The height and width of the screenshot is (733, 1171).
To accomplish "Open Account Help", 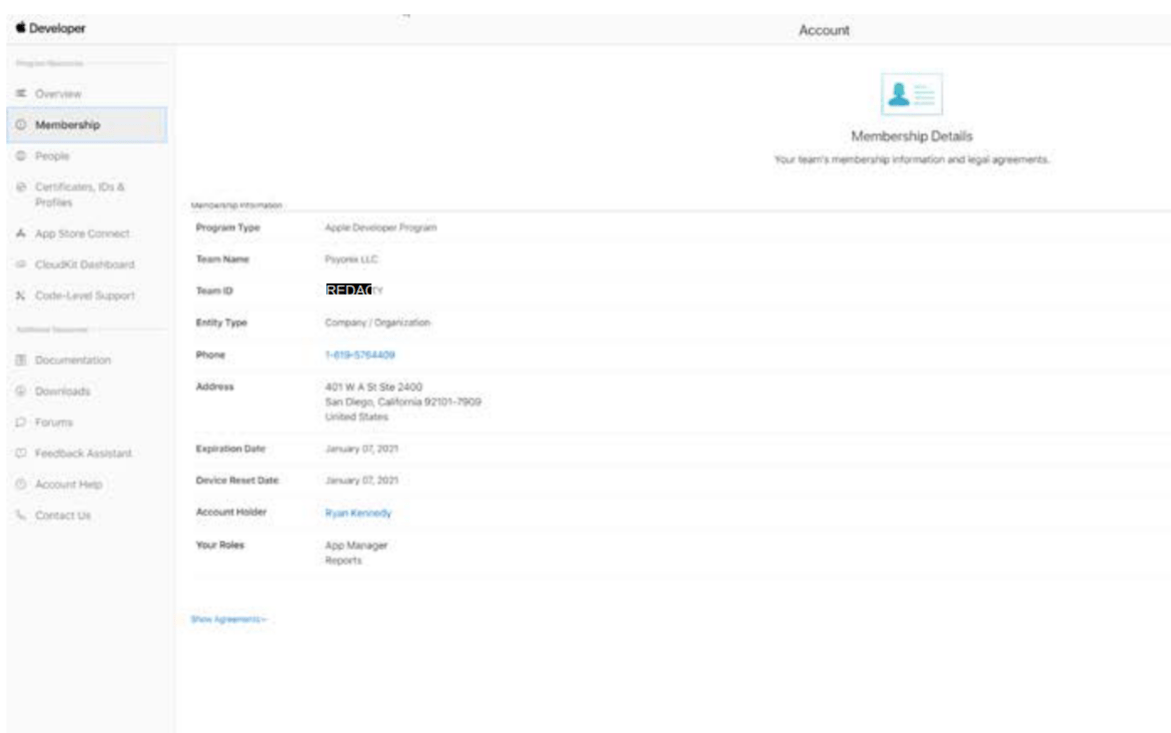I will pyautogui.click(x=69, y=484).
